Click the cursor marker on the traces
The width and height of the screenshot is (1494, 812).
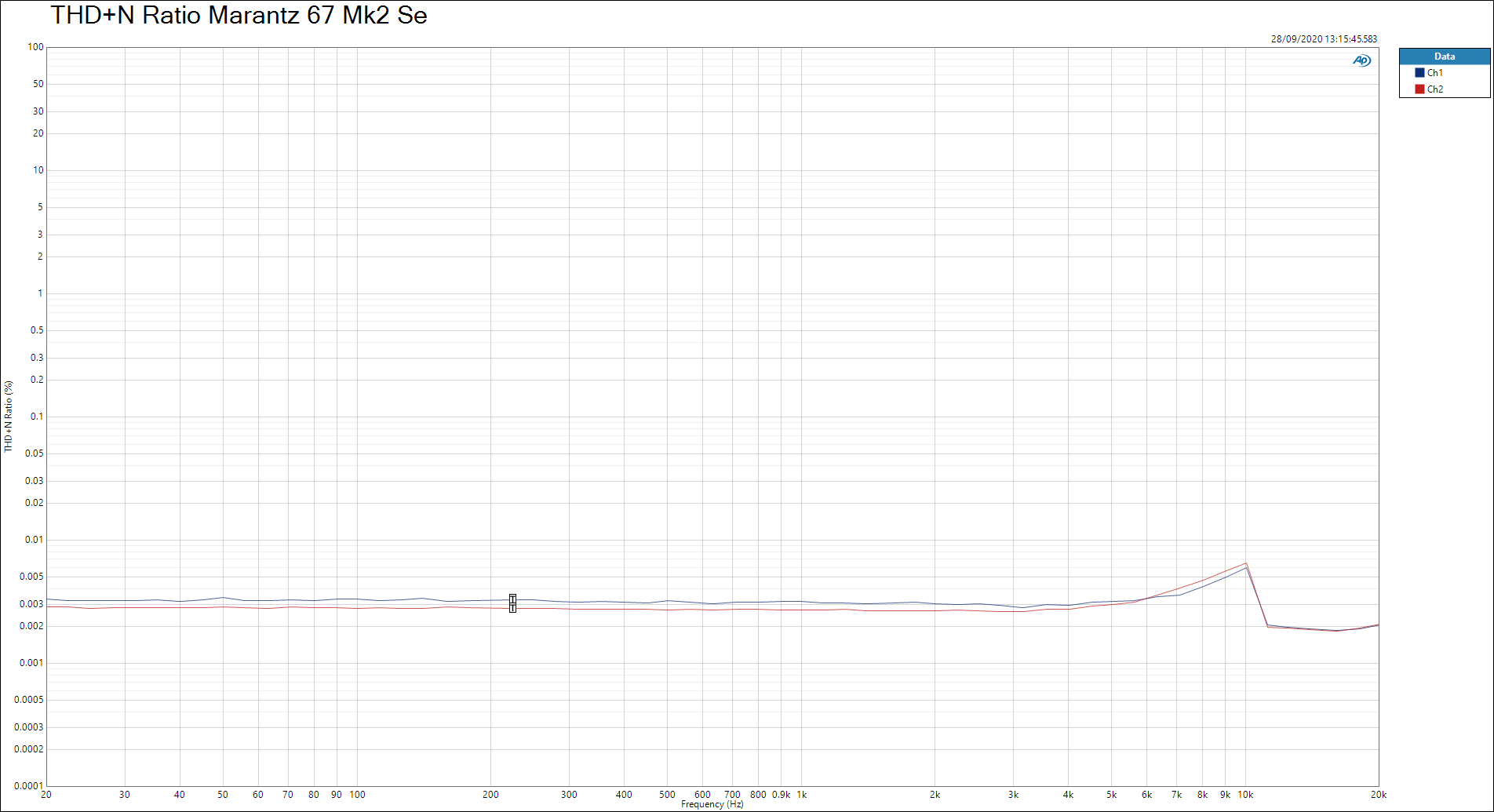[x=512, y=603]
